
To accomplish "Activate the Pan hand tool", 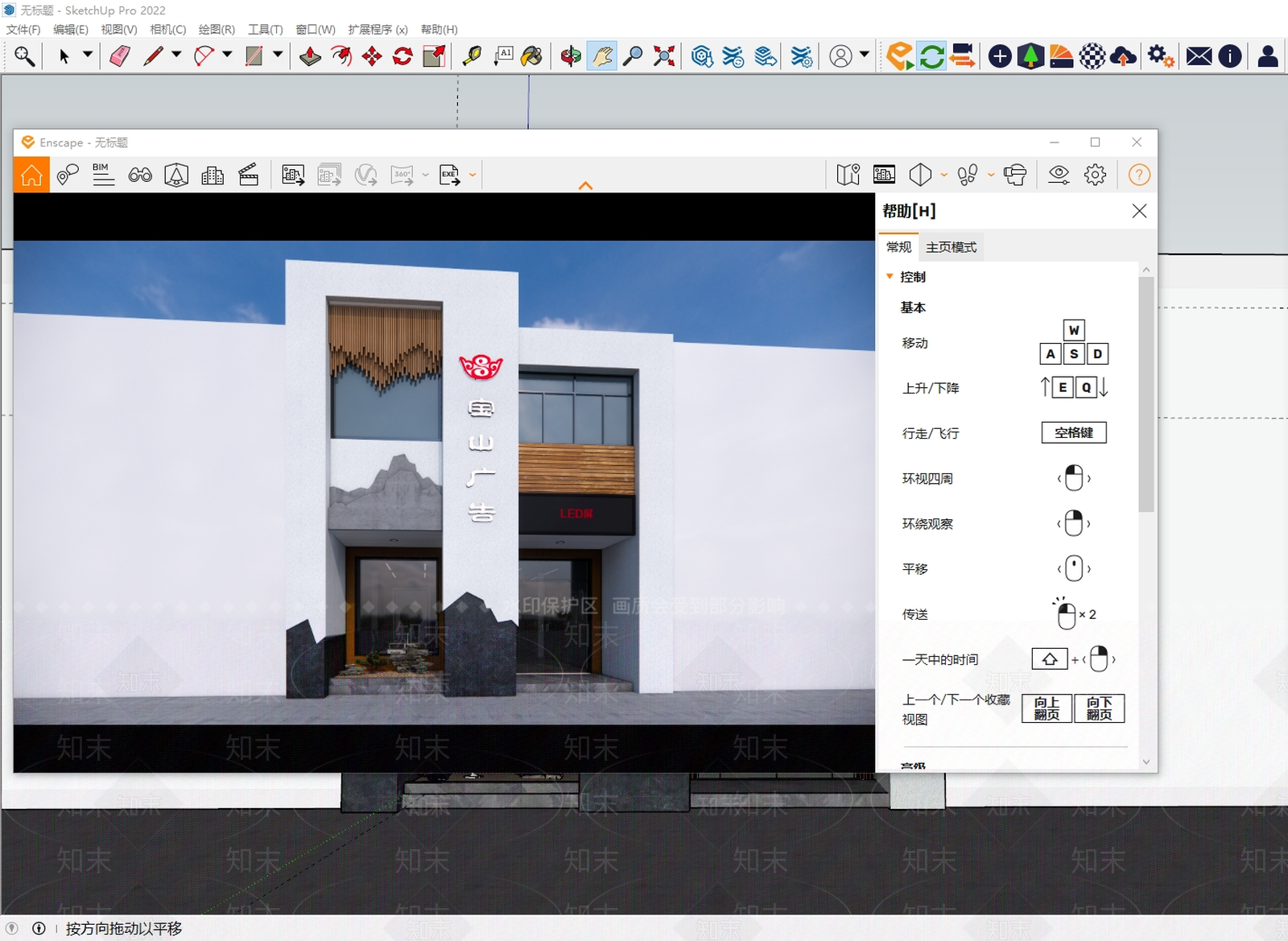I will tap(601, 56).
